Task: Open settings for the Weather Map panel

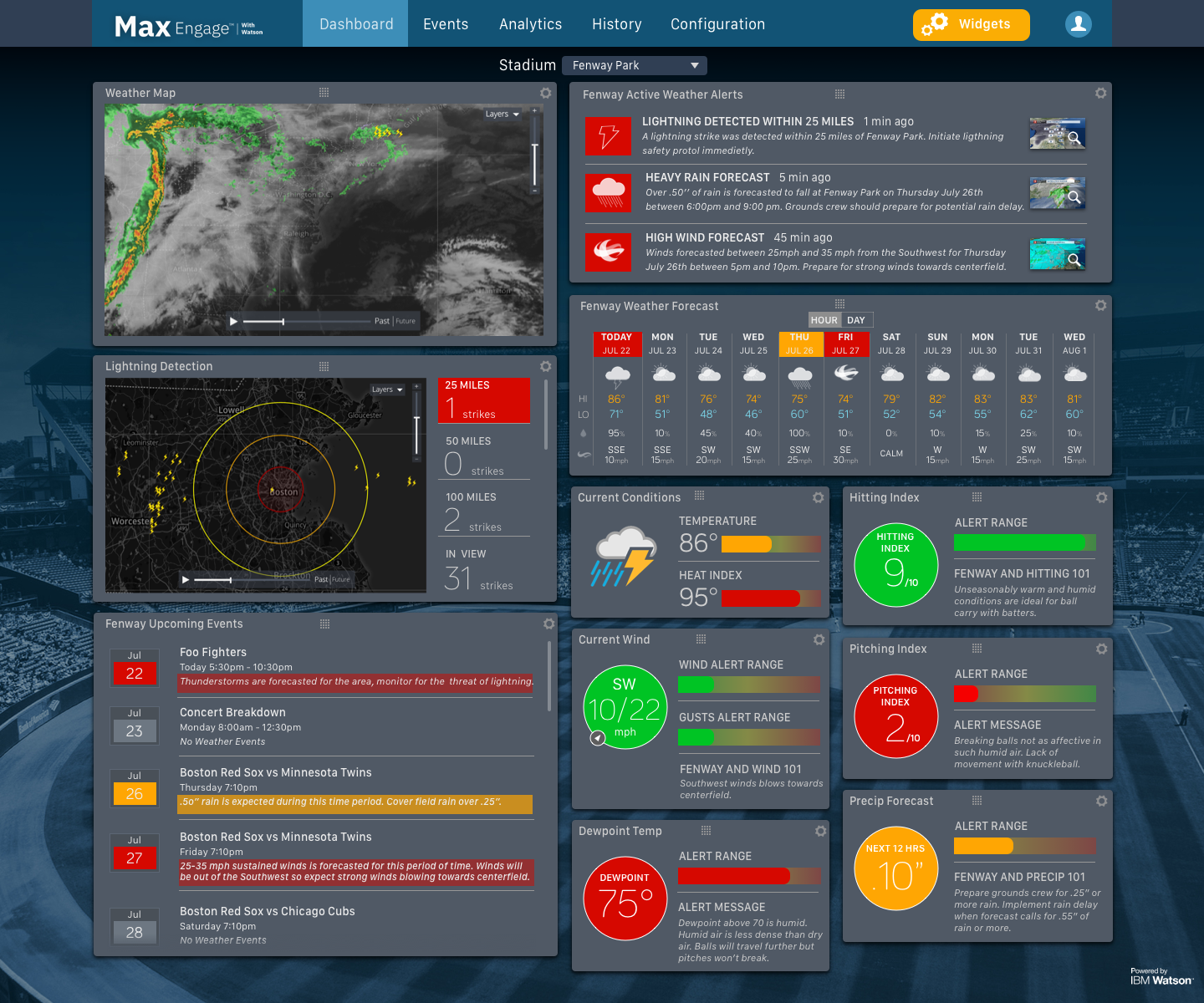Action: coord(545,93)
